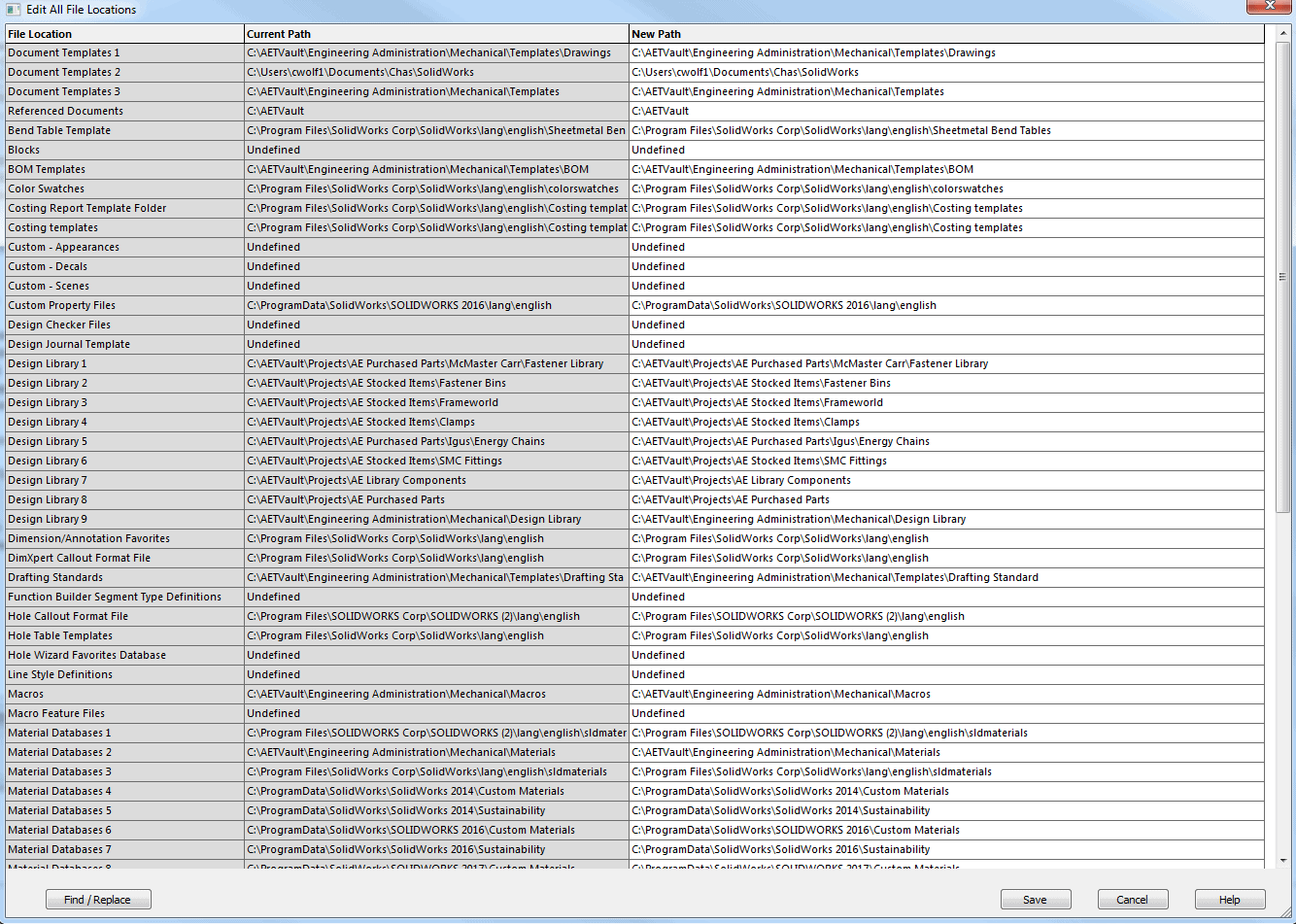Edit New Path for Document Templates 1
The width and height of the screenshot is (1296, 924).
click(947, 52)
